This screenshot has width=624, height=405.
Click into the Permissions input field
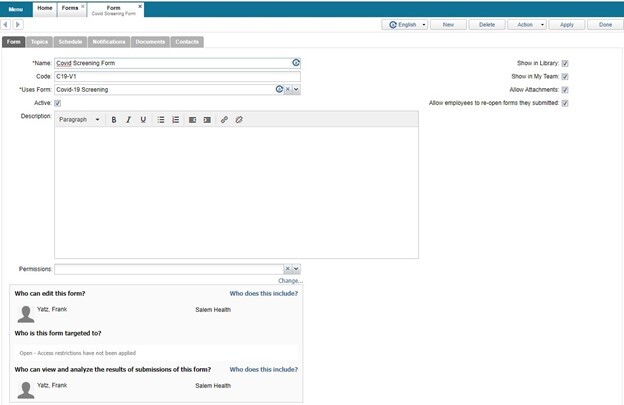pos(169,269)
